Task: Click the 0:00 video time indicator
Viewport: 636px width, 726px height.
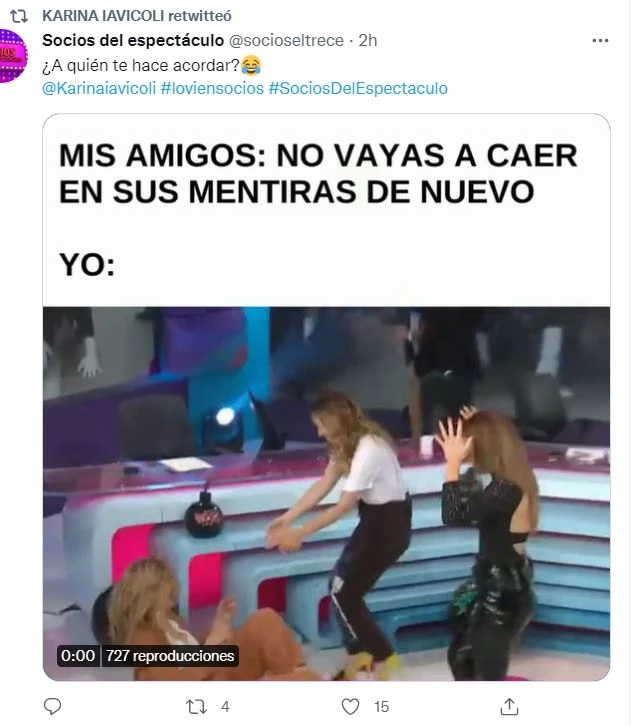Action: coord(78,656)
